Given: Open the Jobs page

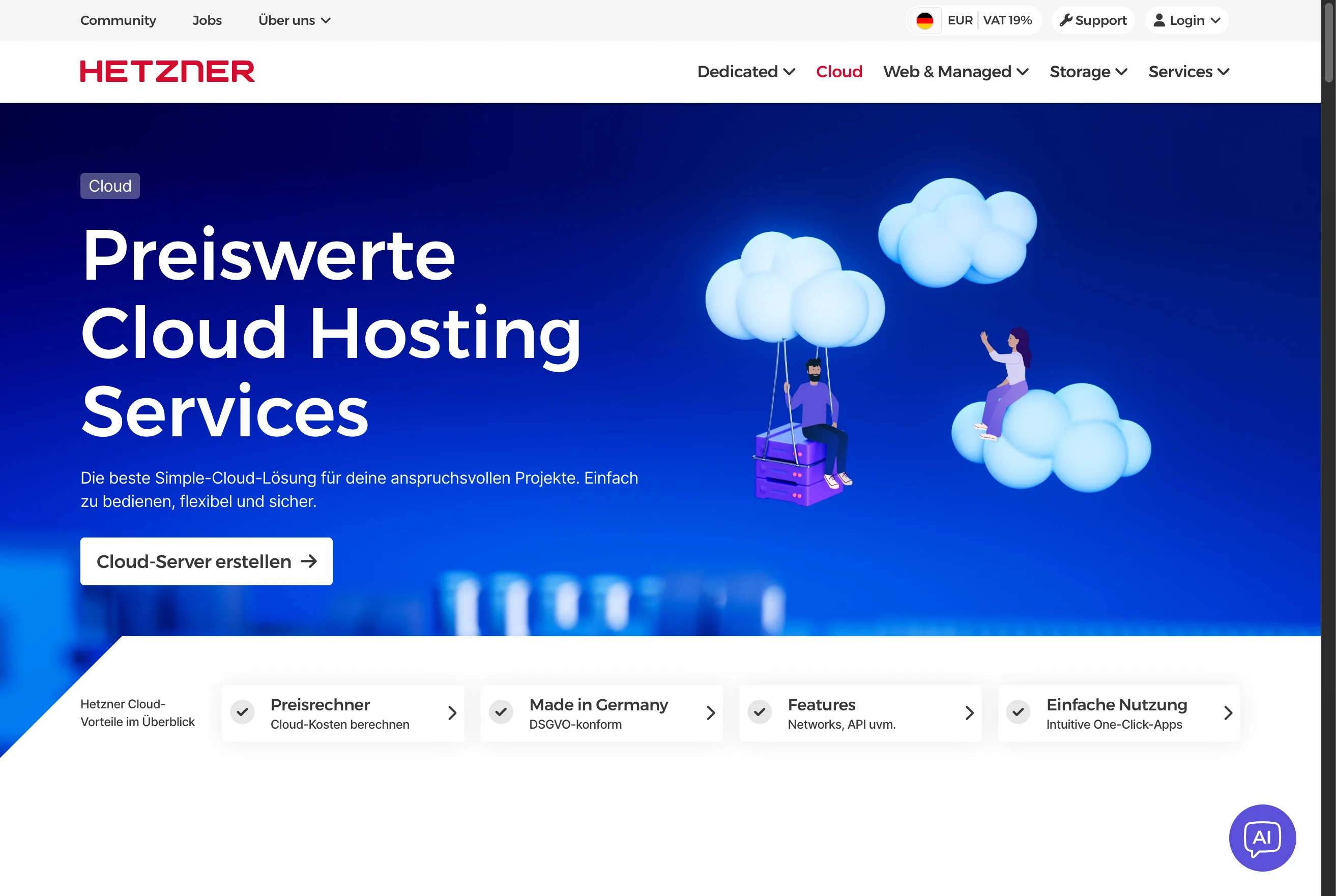Looking at the screenshot, I should click(x=207, y=20).
